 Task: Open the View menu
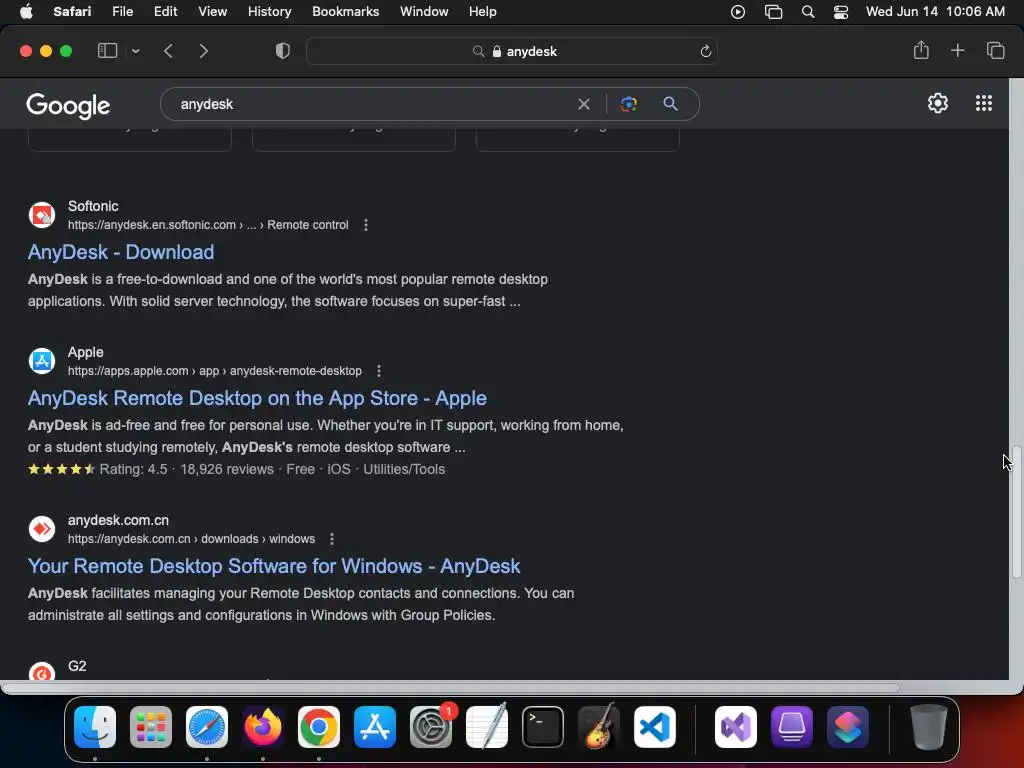(x=212, y=12)
